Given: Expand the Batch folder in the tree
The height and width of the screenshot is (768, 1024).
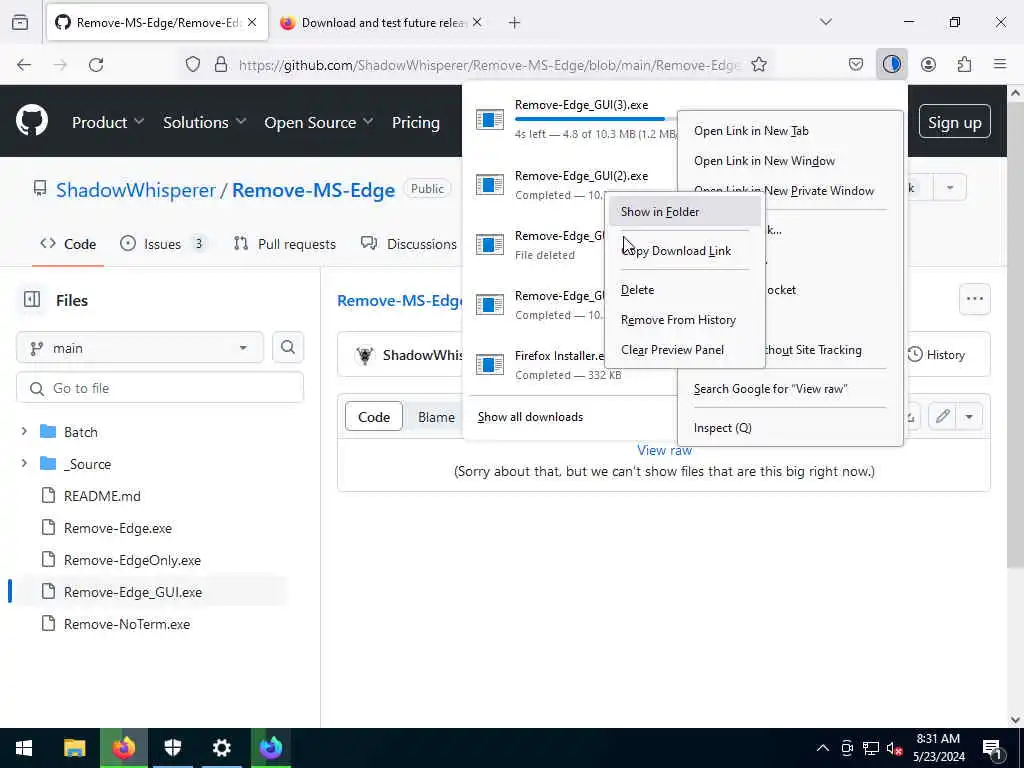Looking at the screenshot, I should (x=24, y=432).
